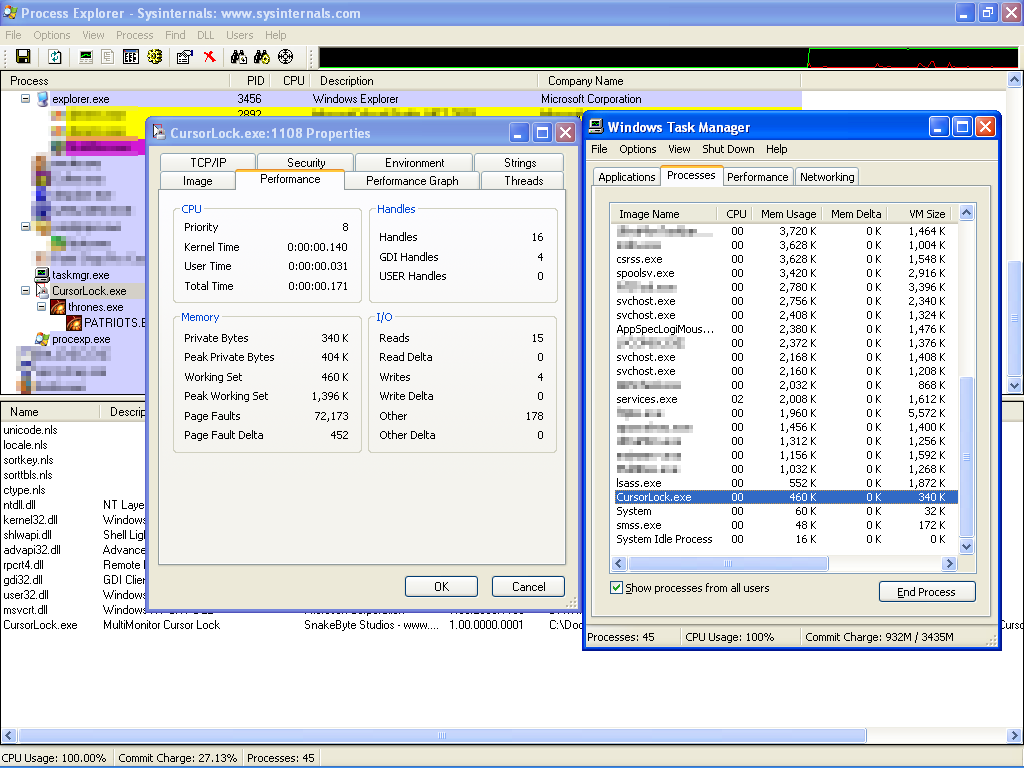Click the Save toolbar icon in Process Explorer
This screenshot has height=768, width=1024.
(x=23, y=57)
